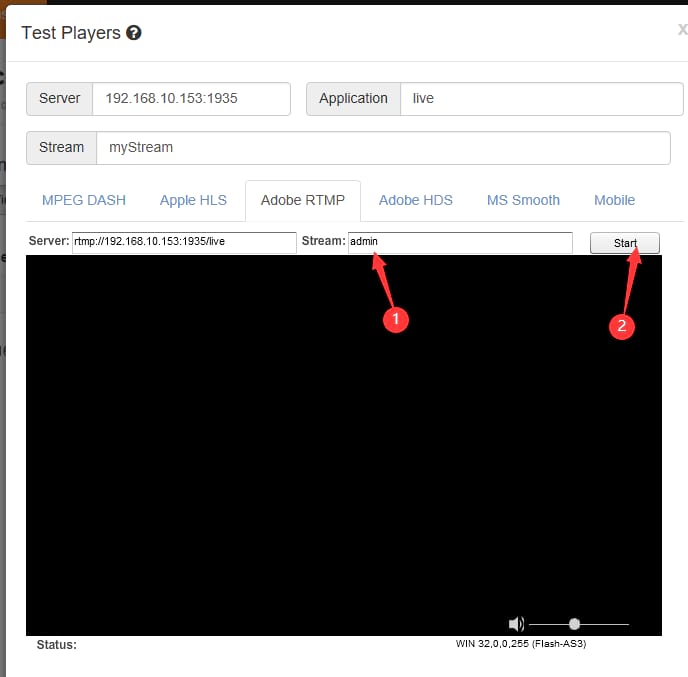Click the help icon beside Test Players
Screen dimensions: 688x677
(x=134, y=33)
